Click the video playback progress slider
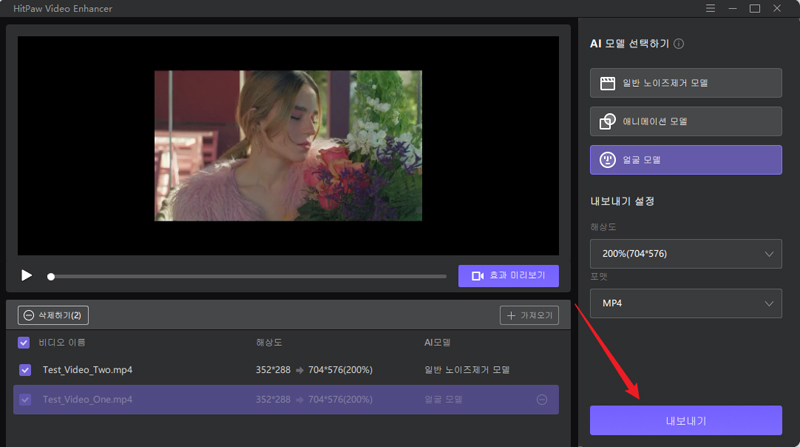Screen dimensions: 800x447 248,276
